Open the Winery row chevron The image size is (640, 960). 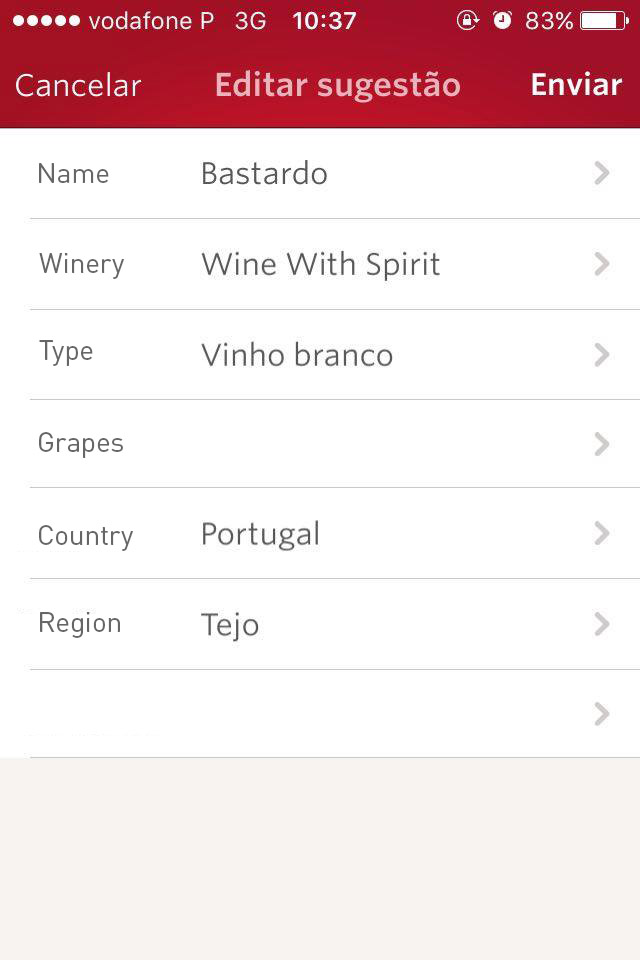point(602,264)
